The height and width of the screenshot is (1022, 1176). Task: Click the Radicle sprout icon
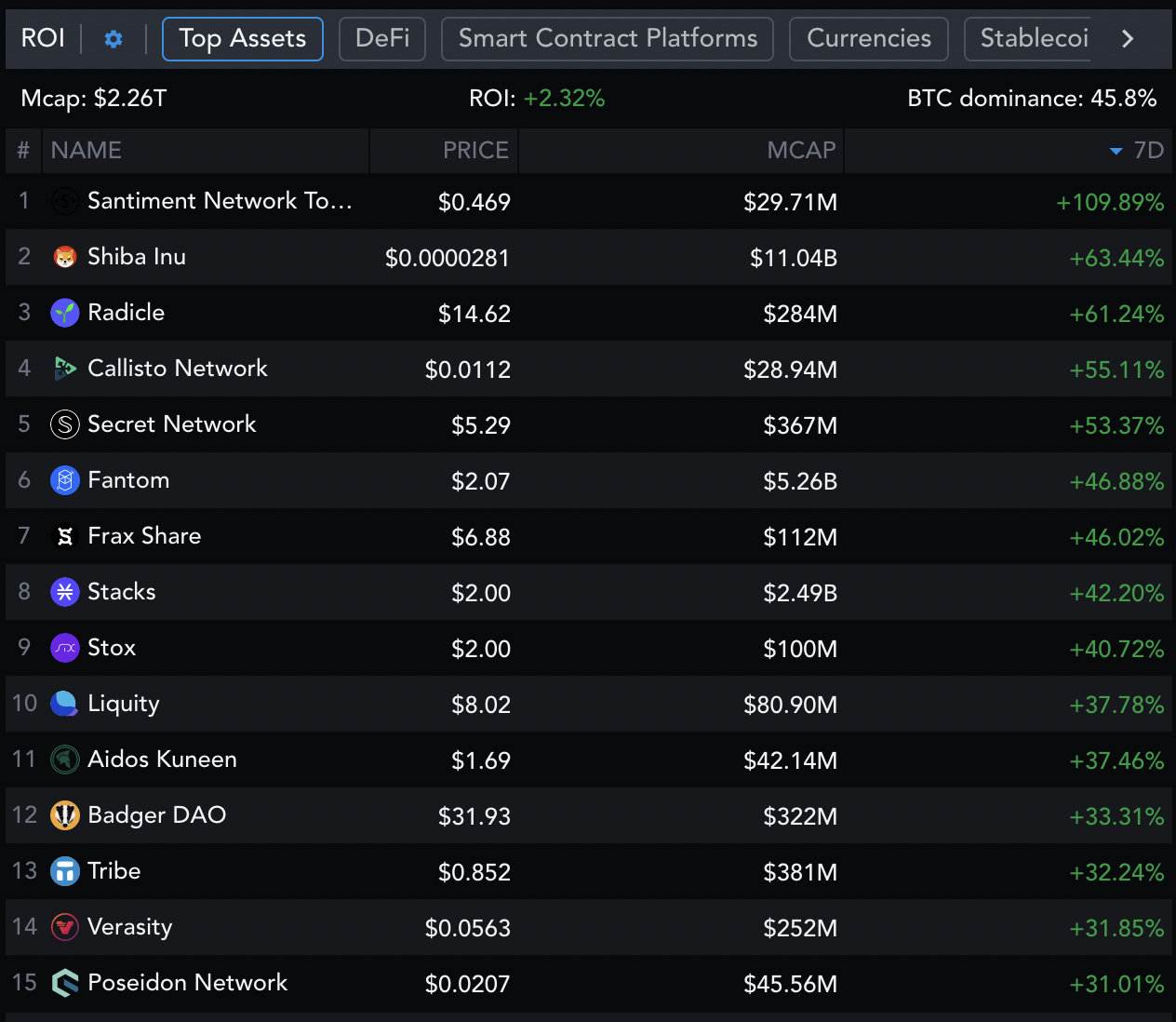64,313
